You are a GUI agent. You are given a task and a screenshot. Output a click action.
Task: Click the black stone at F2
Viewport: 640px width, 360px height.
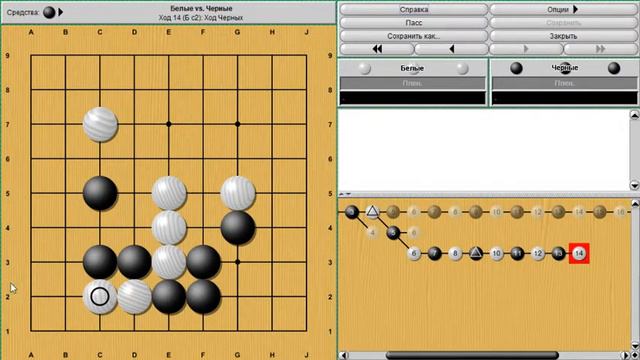pos(203,297)
